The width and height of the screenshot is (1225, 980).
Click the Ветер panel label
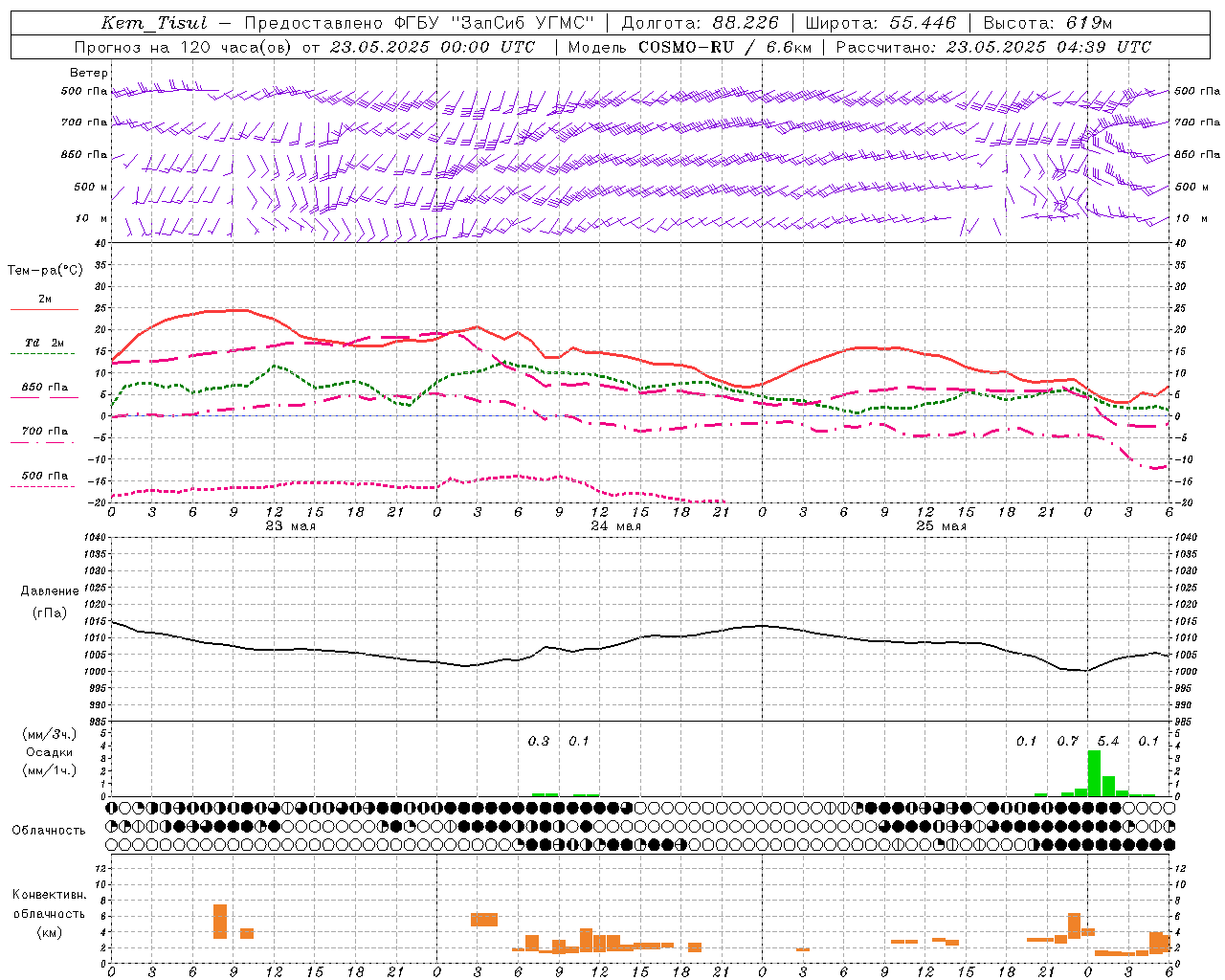click(x=89, y=73)
